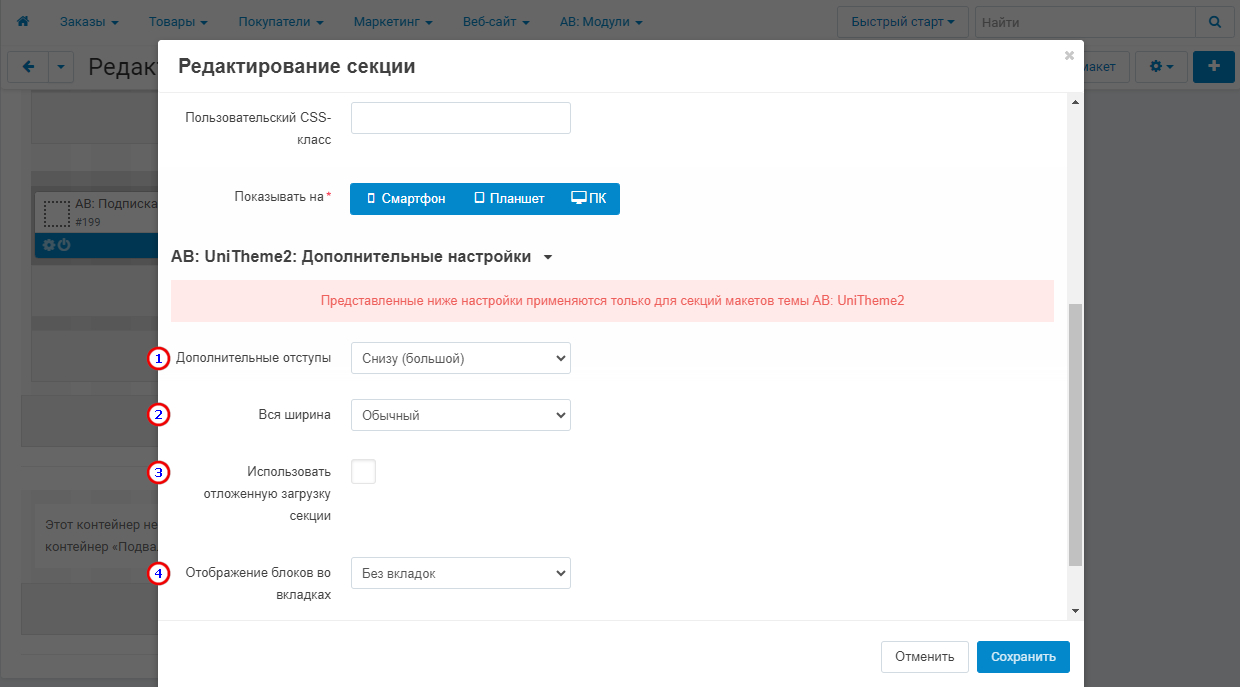Toggle the Смартфон display option

coord(406,198)
